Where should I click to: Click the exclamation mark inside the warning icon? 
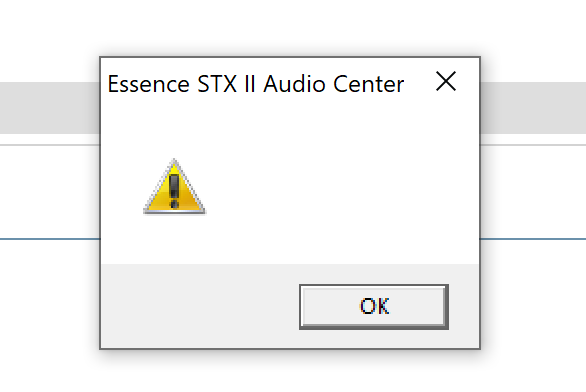pyautogui.click(x=174, y=191)
